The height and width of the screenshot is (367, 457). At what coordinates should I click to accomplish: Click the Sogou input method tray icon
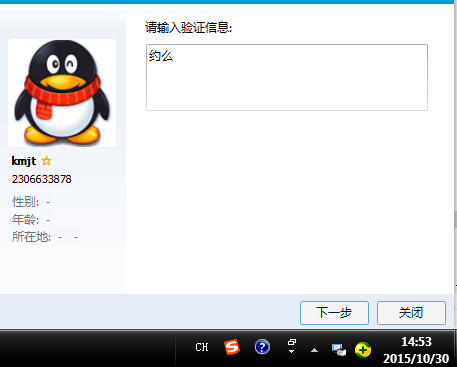pos(232,347)
